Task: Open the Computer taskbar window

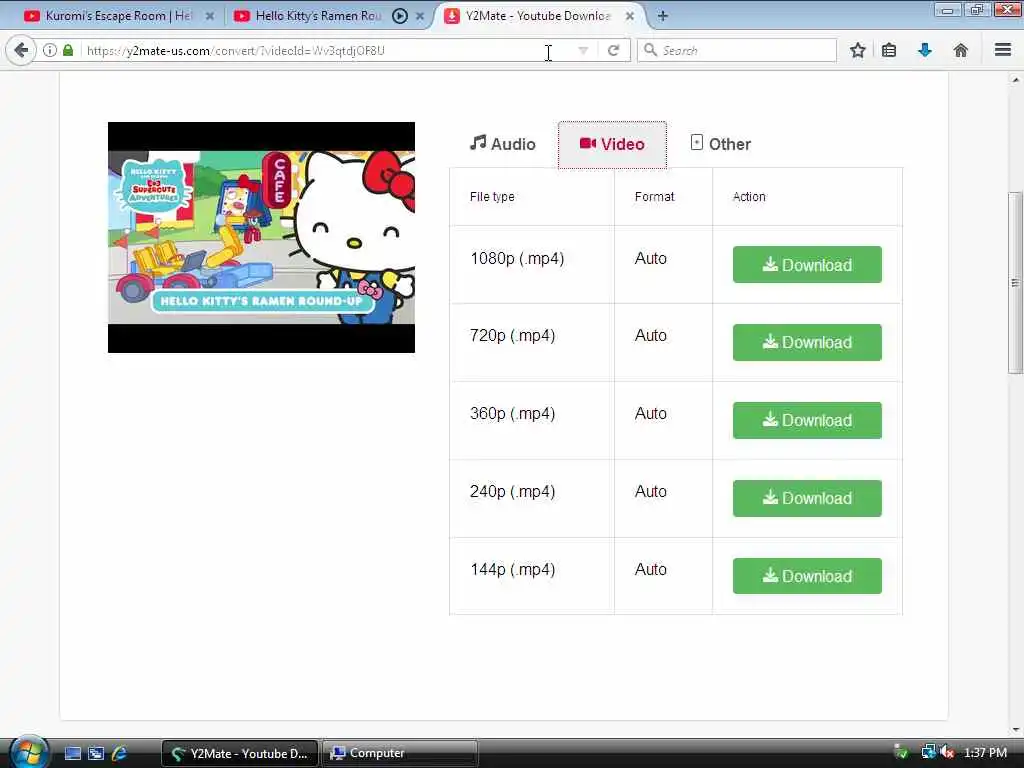Action: coord(400,753)
